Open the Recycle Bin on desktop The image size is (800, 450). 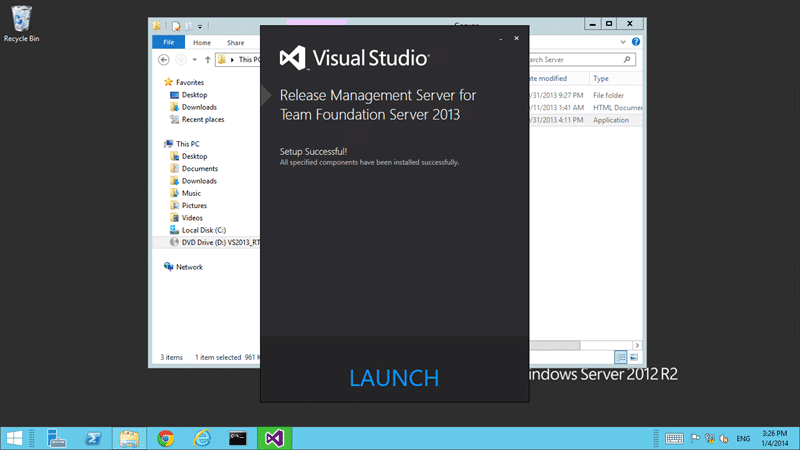pos(21,24)
